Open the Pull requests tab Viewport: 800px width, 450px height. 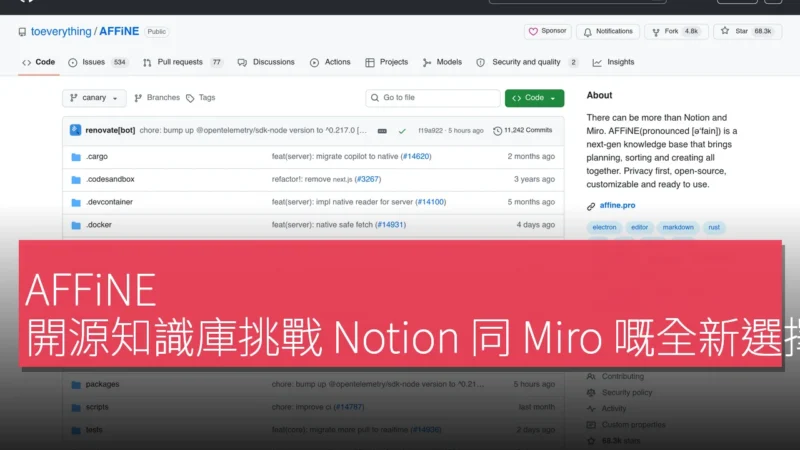coord(183,62)
